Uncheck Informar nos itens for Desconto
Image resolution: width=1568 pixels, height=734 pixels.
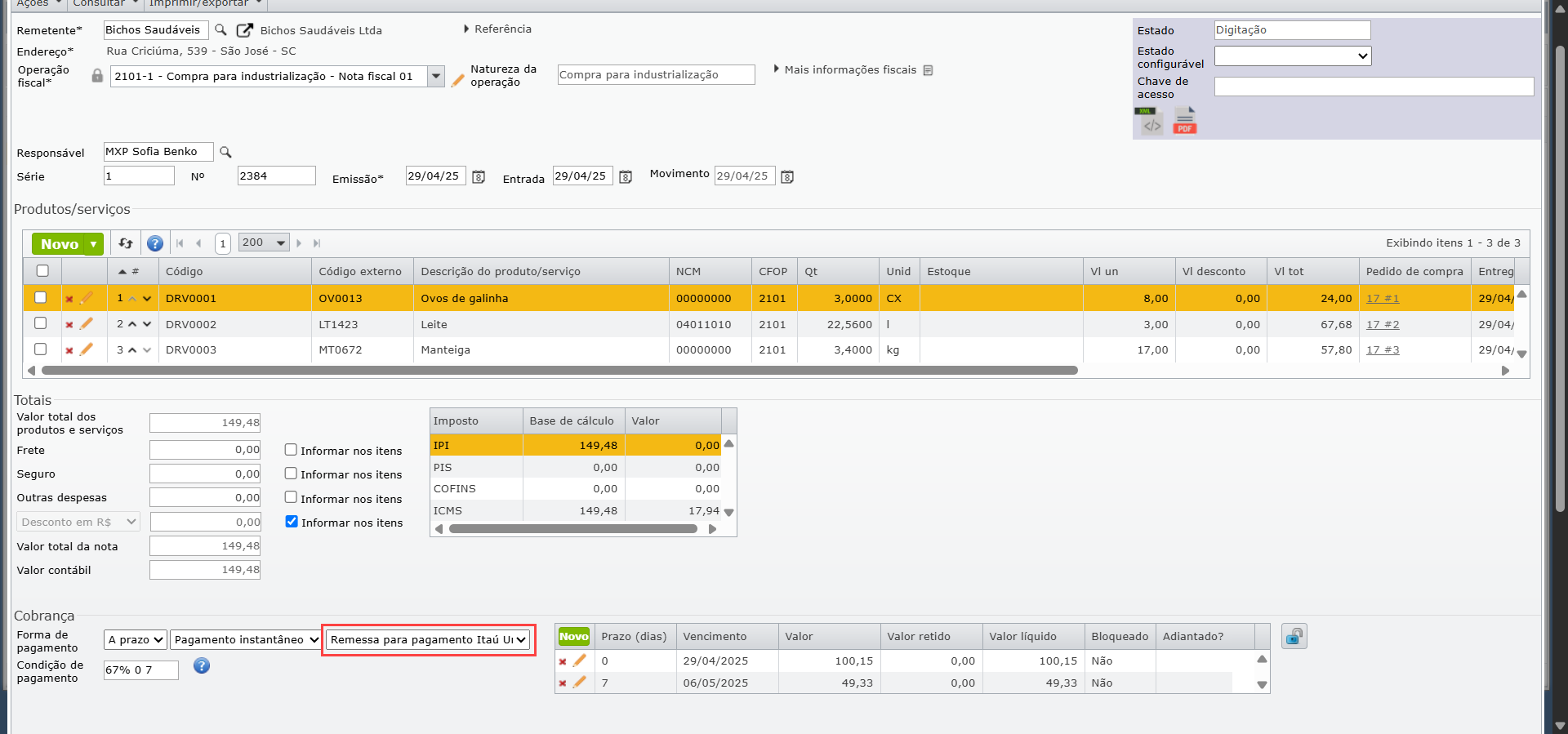[x=292, y=522]
